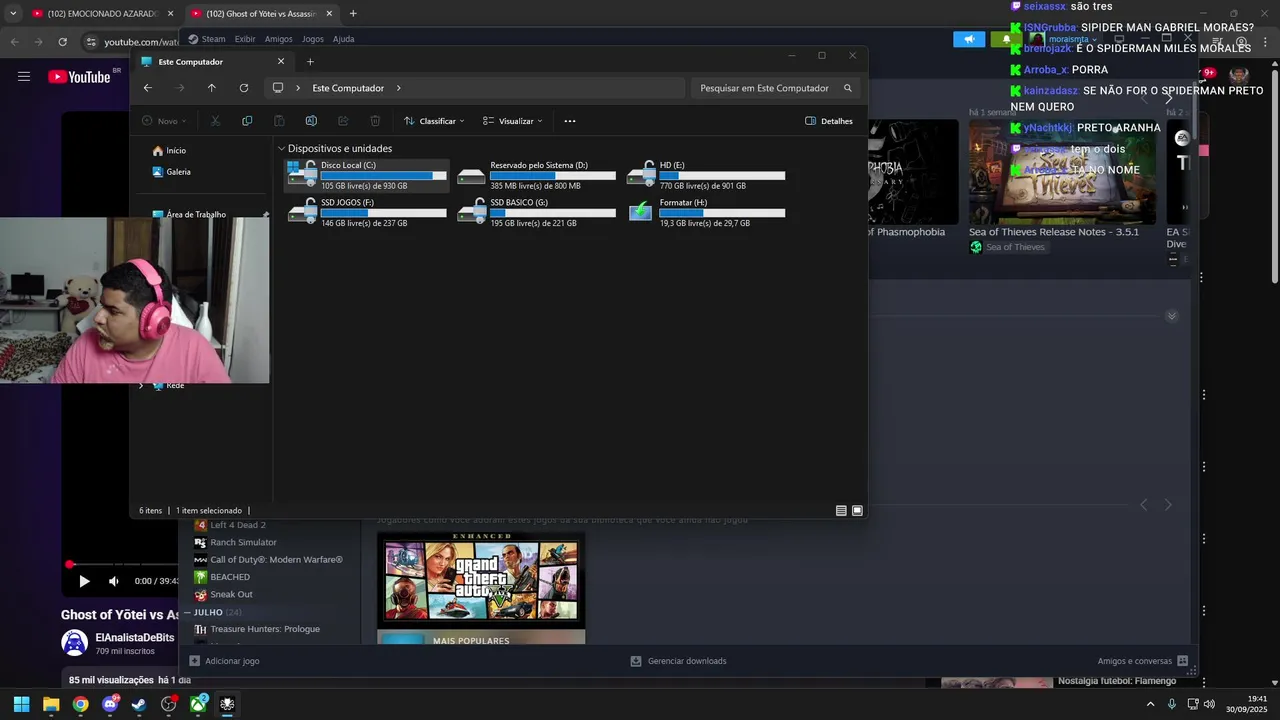Viewport: 1280px width, 720px height.
Task: Collapse Dispositivos e unidades group
Action: coord(282,149)
